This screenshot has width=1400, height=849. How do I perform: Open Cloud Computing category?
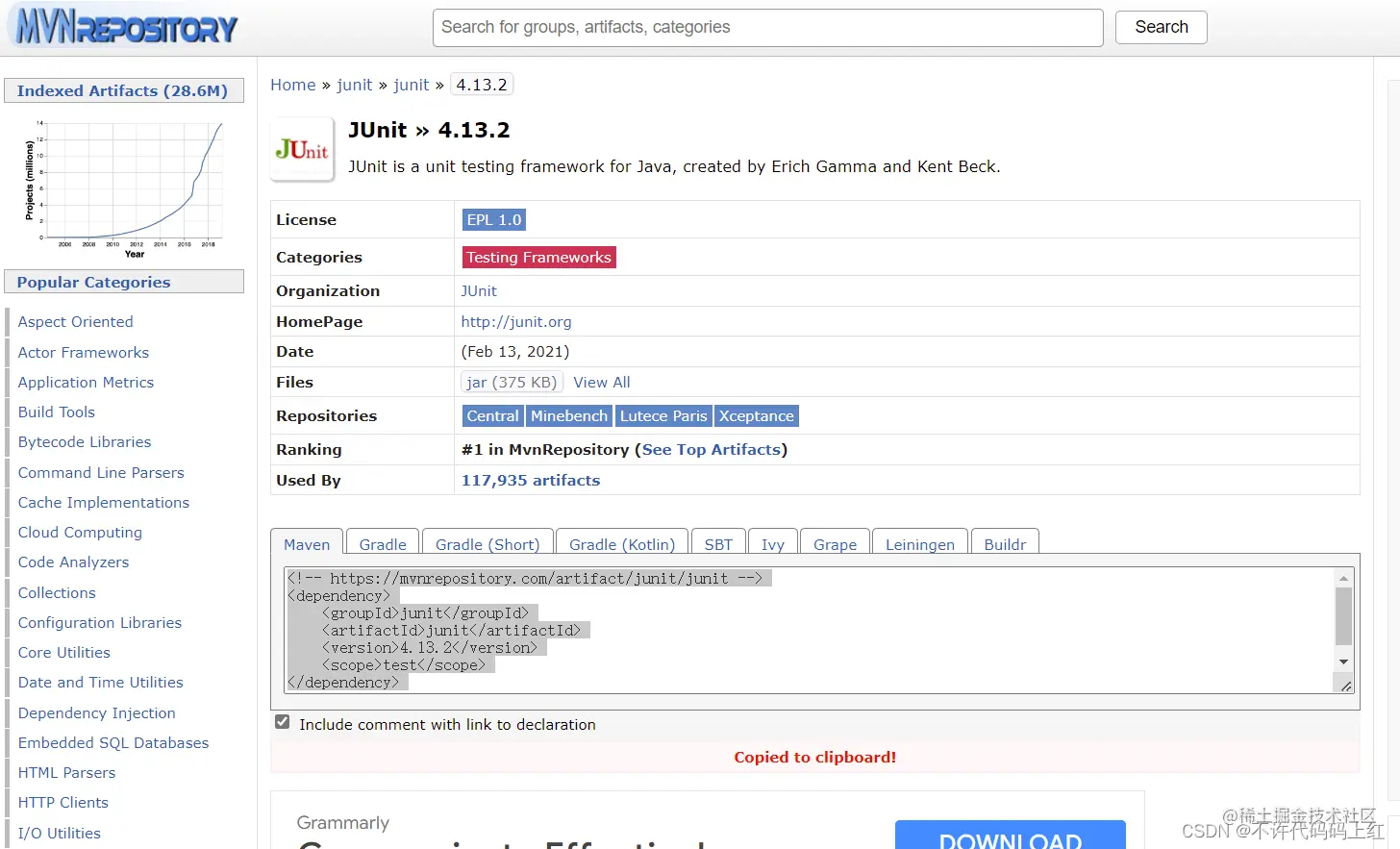click(x=80, y=532)
